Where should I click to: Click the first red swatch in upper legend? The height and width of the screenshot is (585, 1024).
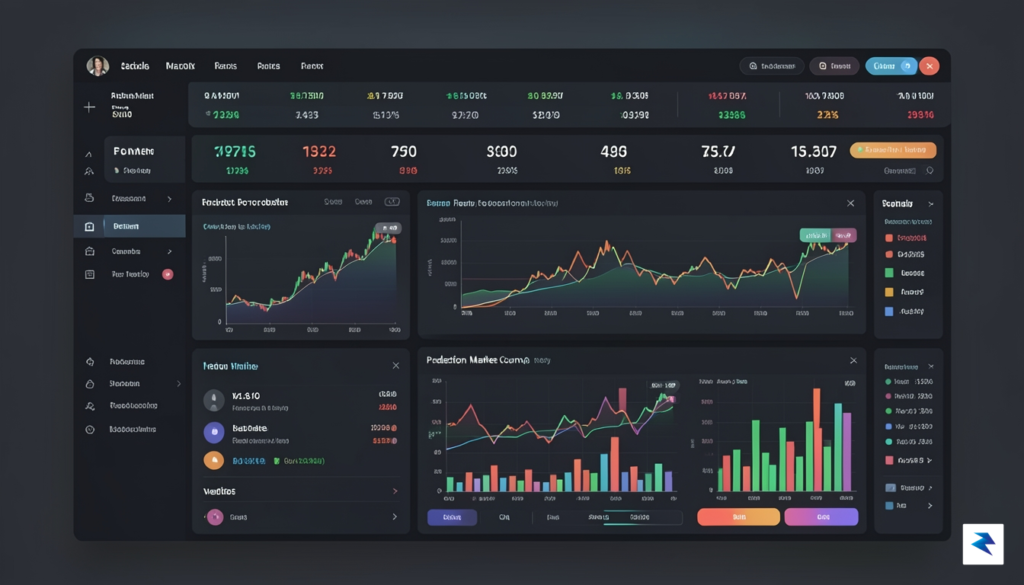pyautogui.click(x=889, y=238)
